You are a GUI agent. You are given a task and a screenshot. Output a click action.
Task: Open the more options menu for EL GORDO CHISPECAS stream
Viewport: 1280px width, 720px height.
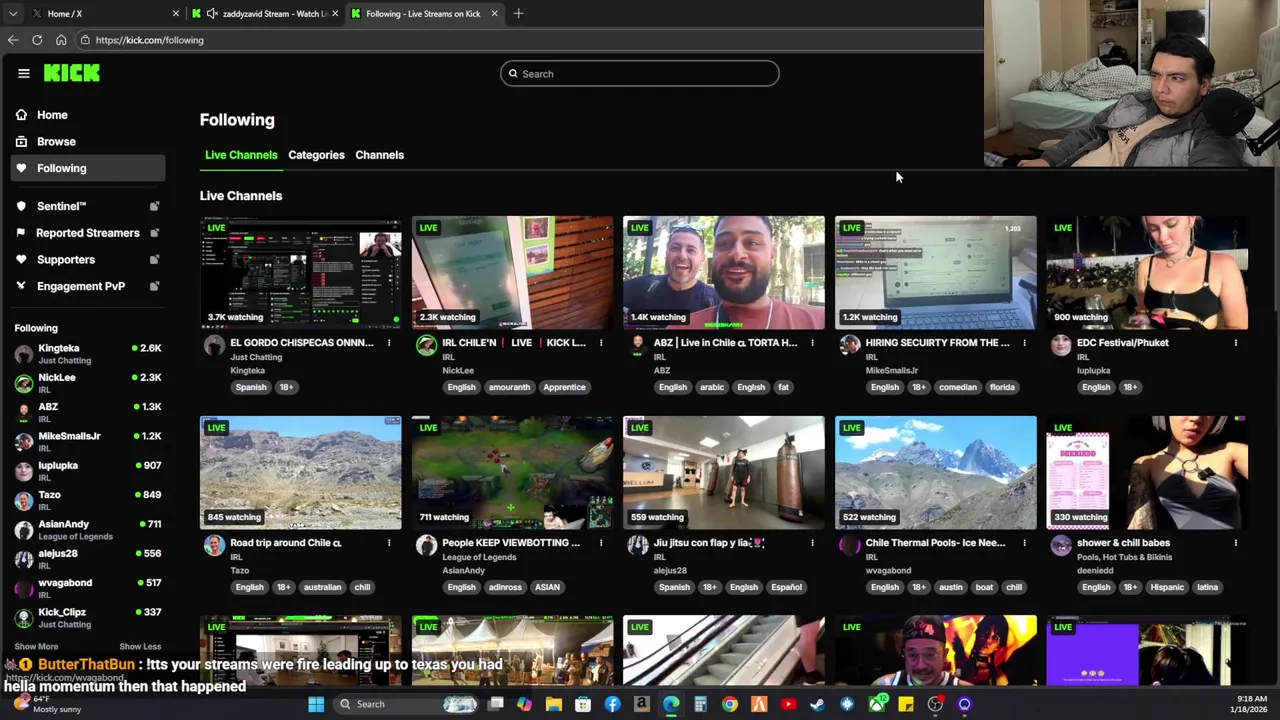pyautogui.click(x=389, y=343)
